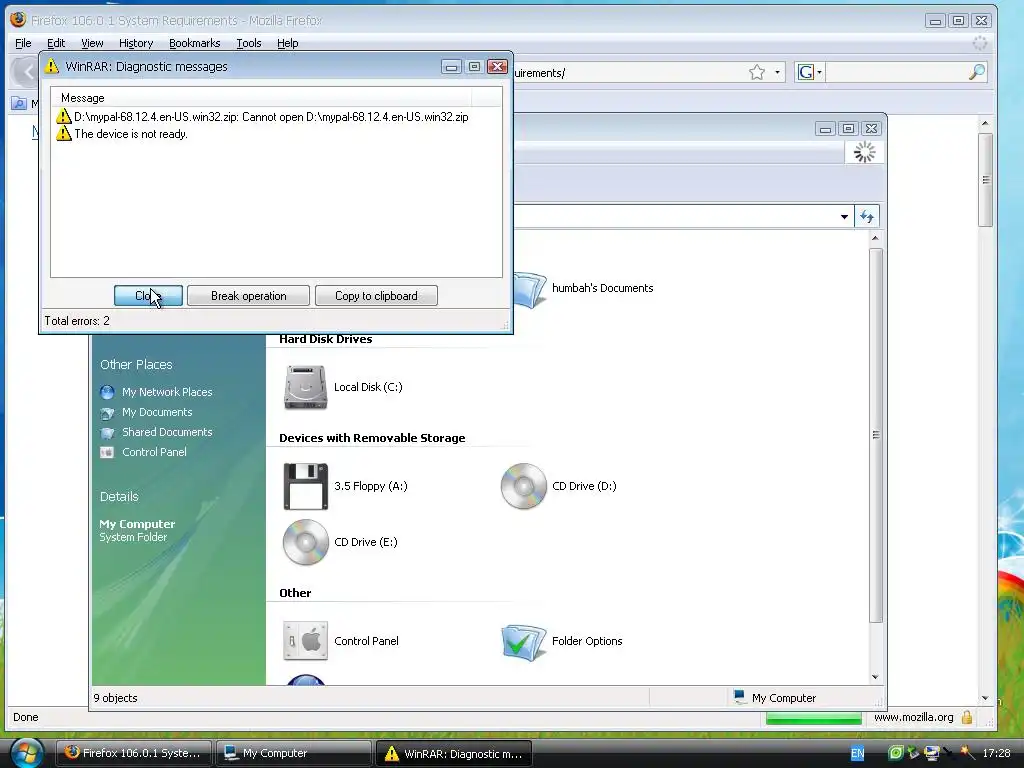Switch to Firefox taskbar button
The width and height of the screenshot is (1024, 768).
(133, 753)
